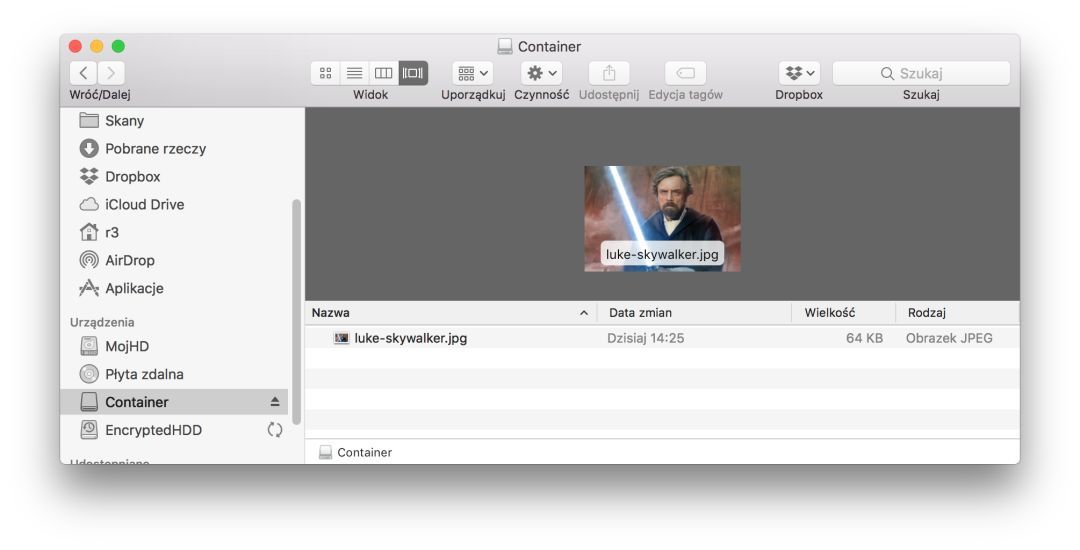Click the Udostępnij share icon
1080x550 pixels.
tap(609, 73)
